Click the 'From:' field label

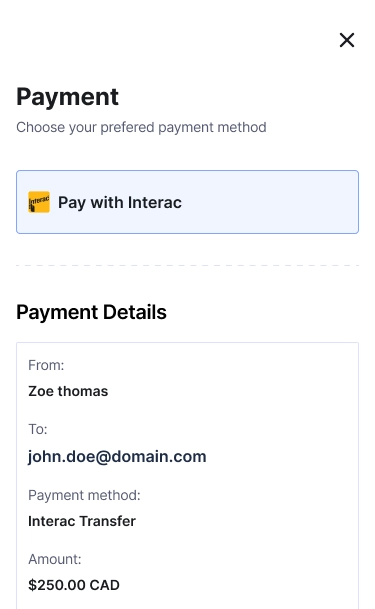tap(46, 365)
